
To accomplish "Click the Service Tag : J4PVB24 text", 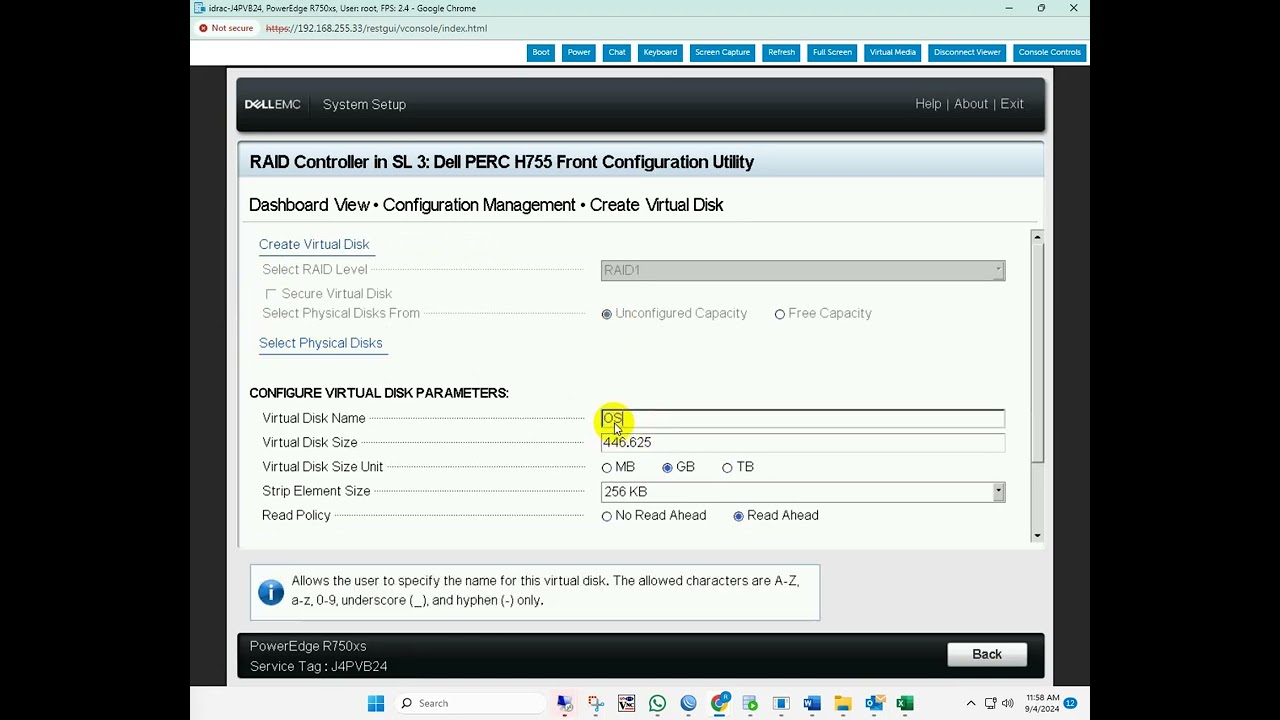I will 318,666.
